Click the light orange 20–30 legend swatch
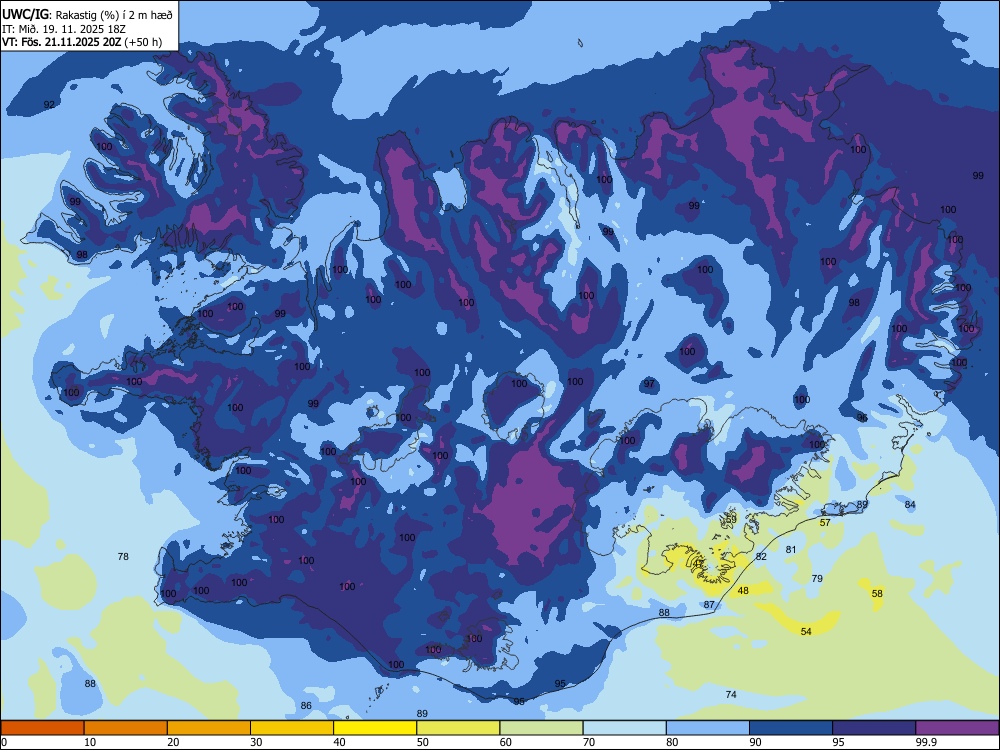 coord(209,728)
